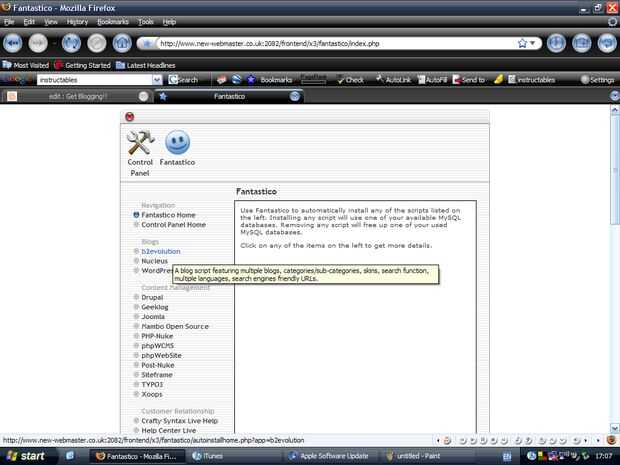Viewport: 620px width, 465px height.
Task: Open the Help Center Live link
Action: 169,431
